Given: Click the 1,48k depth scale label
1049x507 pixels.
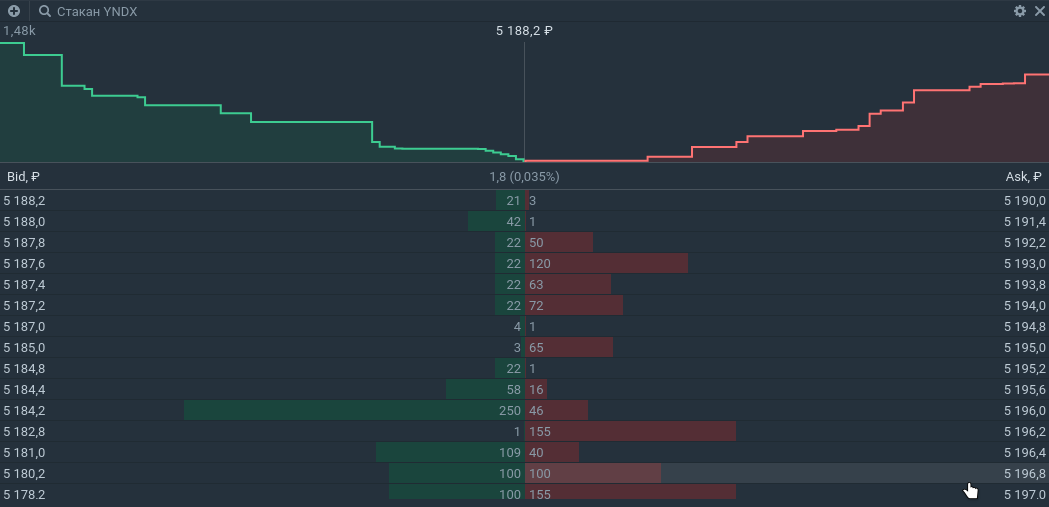Looking at the screenshot, I should pyautogui.click(x=19, y=31).
